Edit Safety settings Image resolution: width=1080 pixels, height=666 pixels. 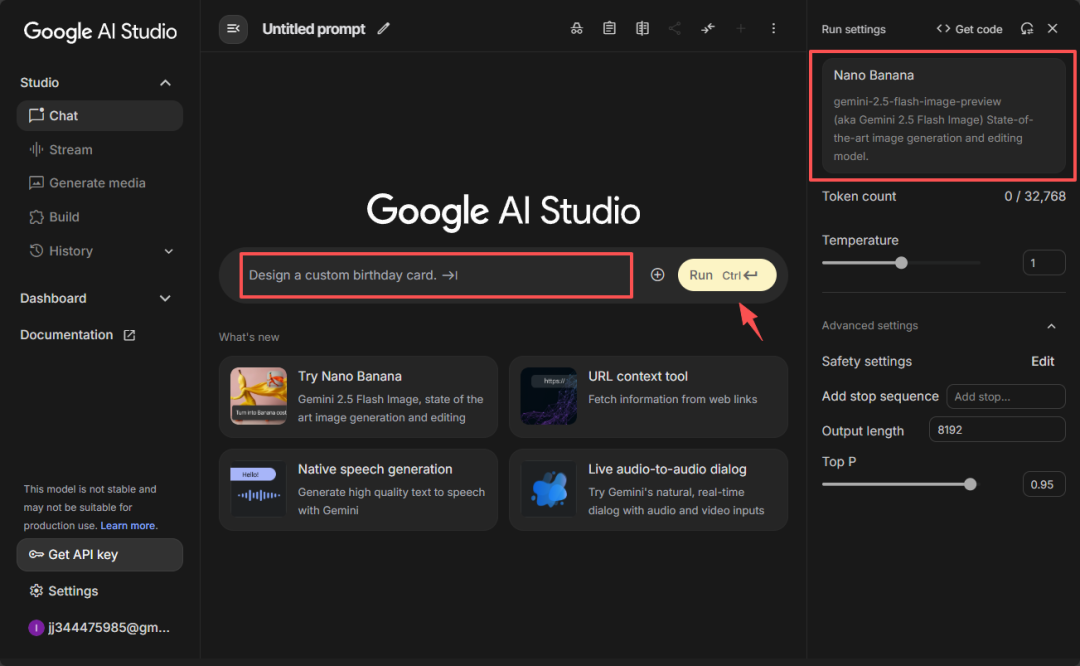(x=1042, y=361)
